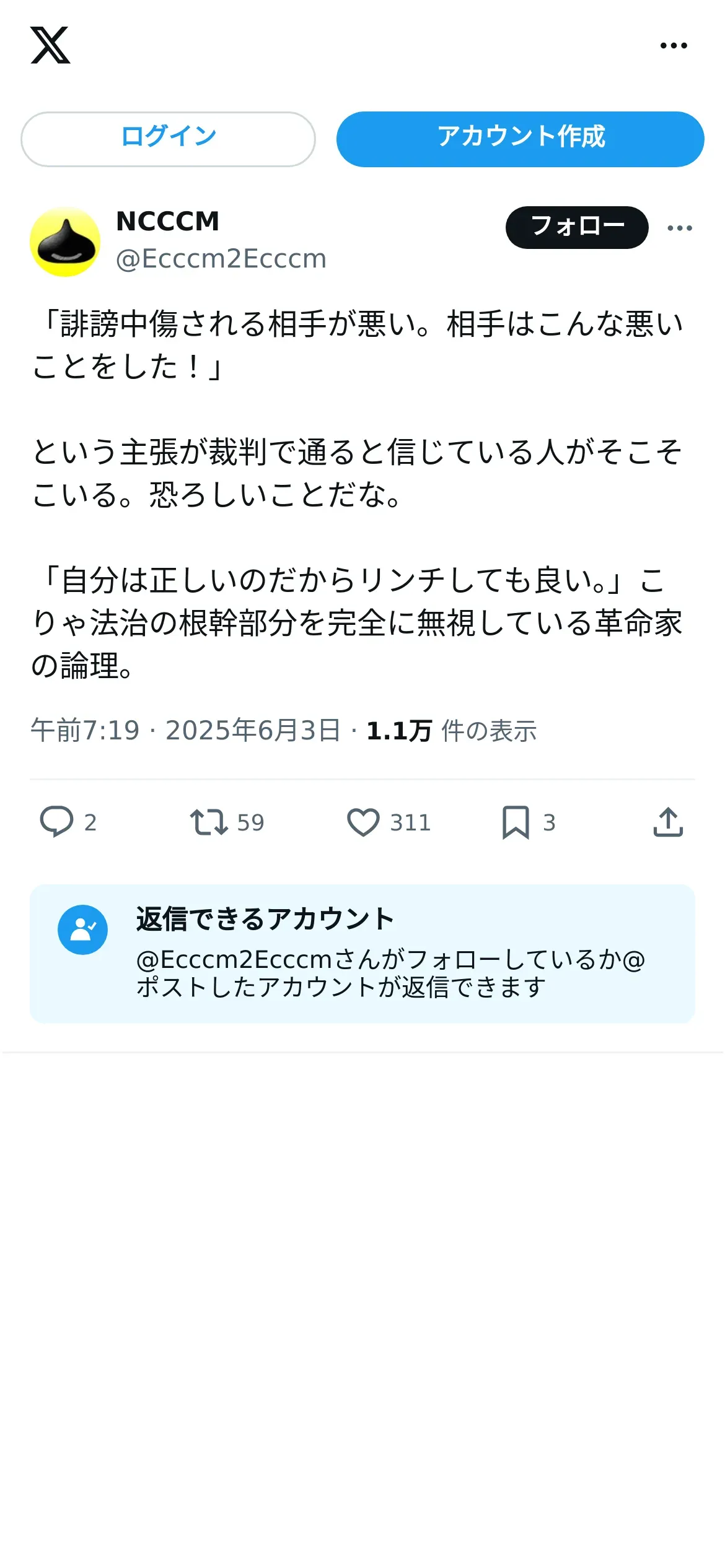Click the 返信できるアカウント heading
The width and height of the screenshot is (725, 1568).
265,919
